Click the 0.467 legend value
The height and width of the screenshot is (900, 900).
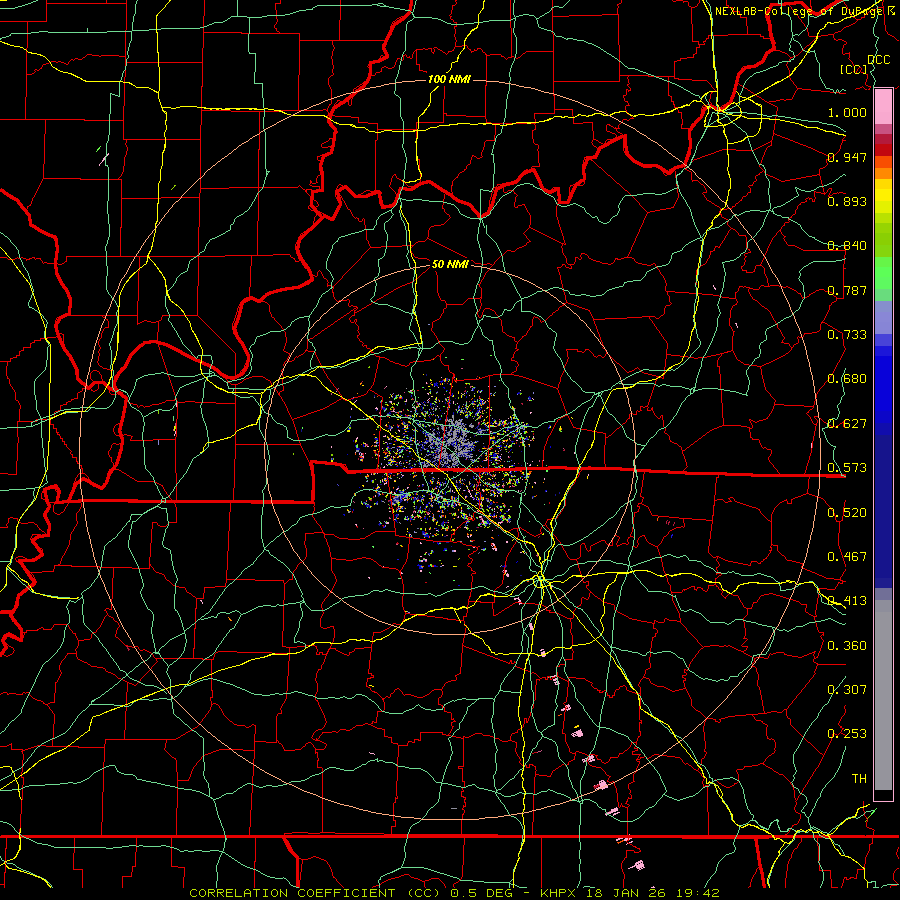[847, 557]
